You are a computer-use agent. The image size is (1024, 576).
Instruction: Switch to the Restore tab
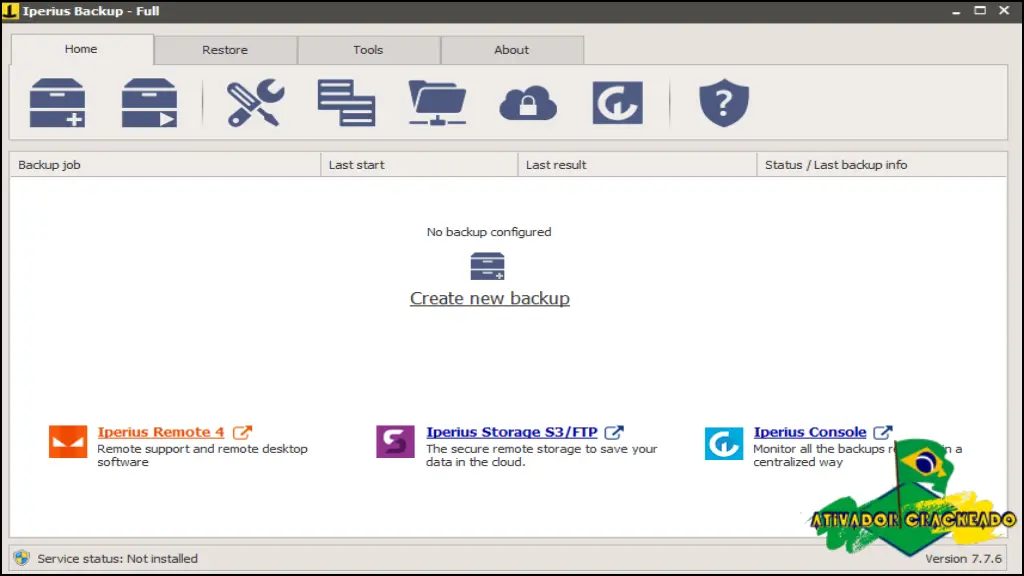225,50
